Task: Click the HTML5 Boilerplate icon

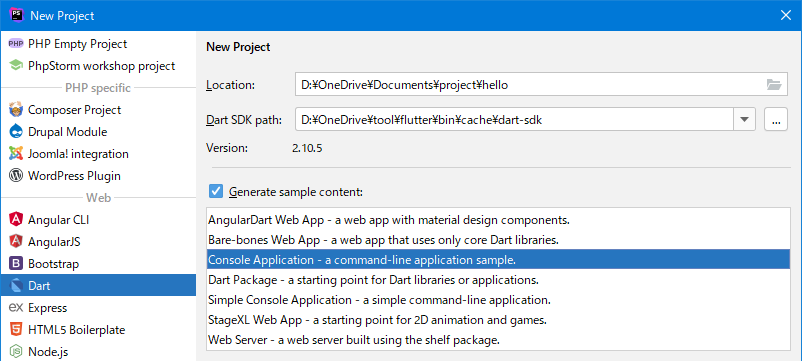Action: tap(16, 330)
